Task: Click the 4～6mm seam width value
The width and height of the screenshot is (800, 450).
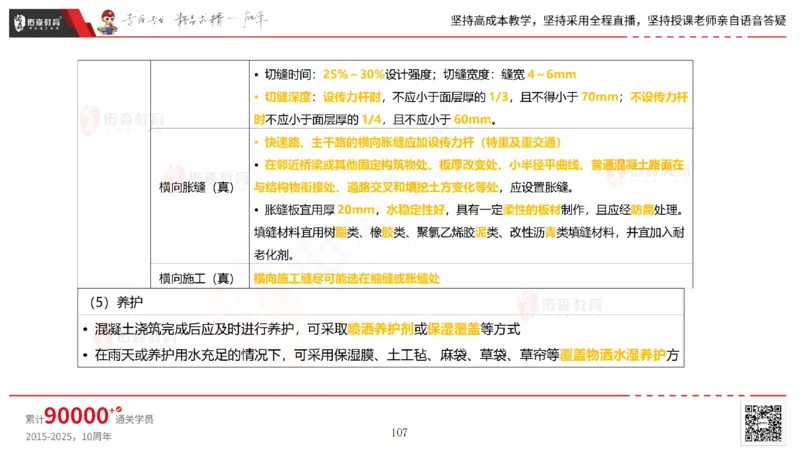Action: [552, 74]
